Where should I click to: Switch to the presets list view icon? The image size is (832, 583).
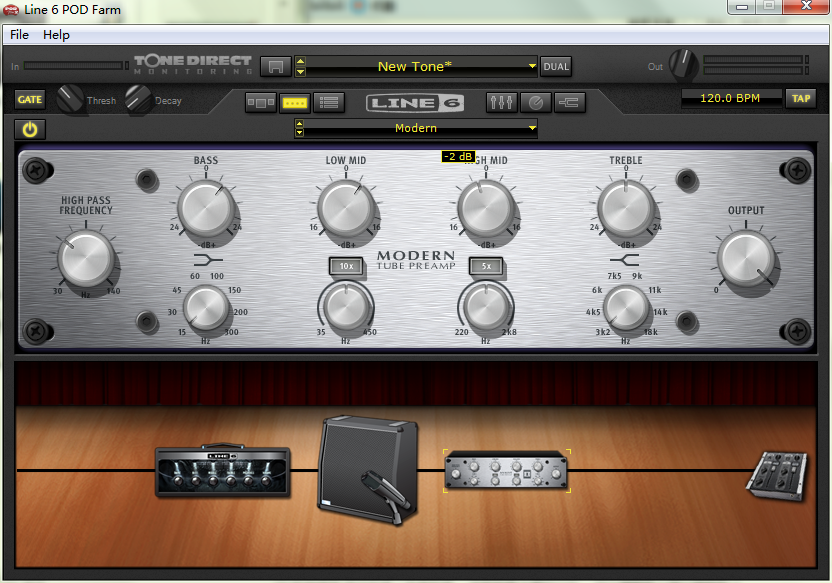tap(329, 102)
